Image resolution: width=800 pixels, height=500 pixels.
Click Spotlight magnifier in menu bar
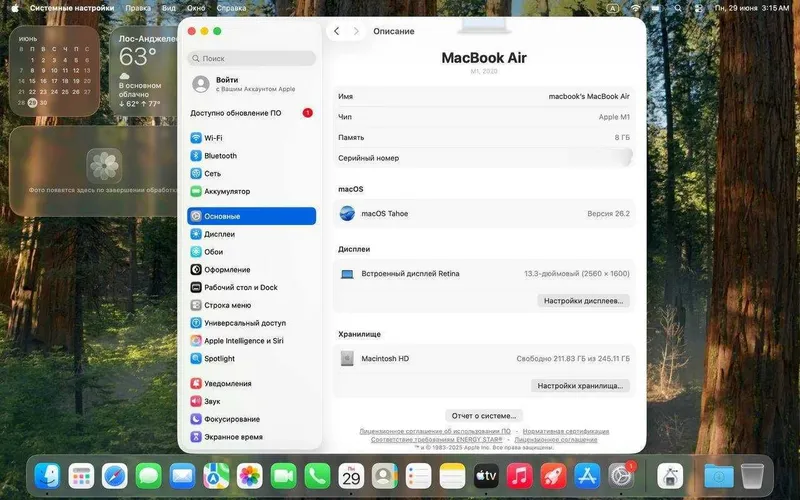[x=678, y=8]
